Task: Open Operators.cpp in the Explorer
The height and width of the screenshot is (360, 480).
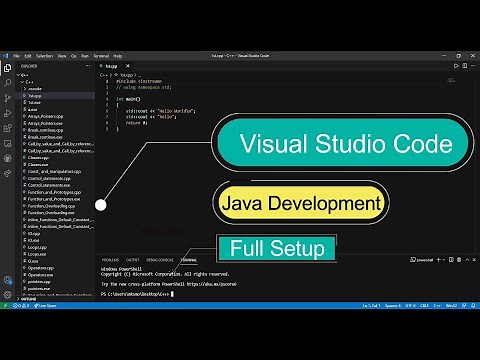Action: (x=41, y=268)
